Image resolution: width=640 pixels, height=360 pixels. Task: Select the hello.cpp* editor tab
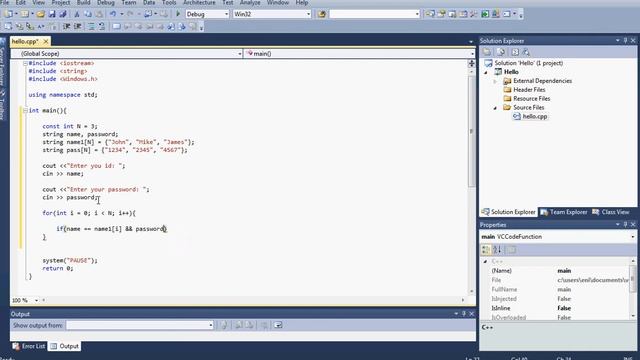point(24,41)
